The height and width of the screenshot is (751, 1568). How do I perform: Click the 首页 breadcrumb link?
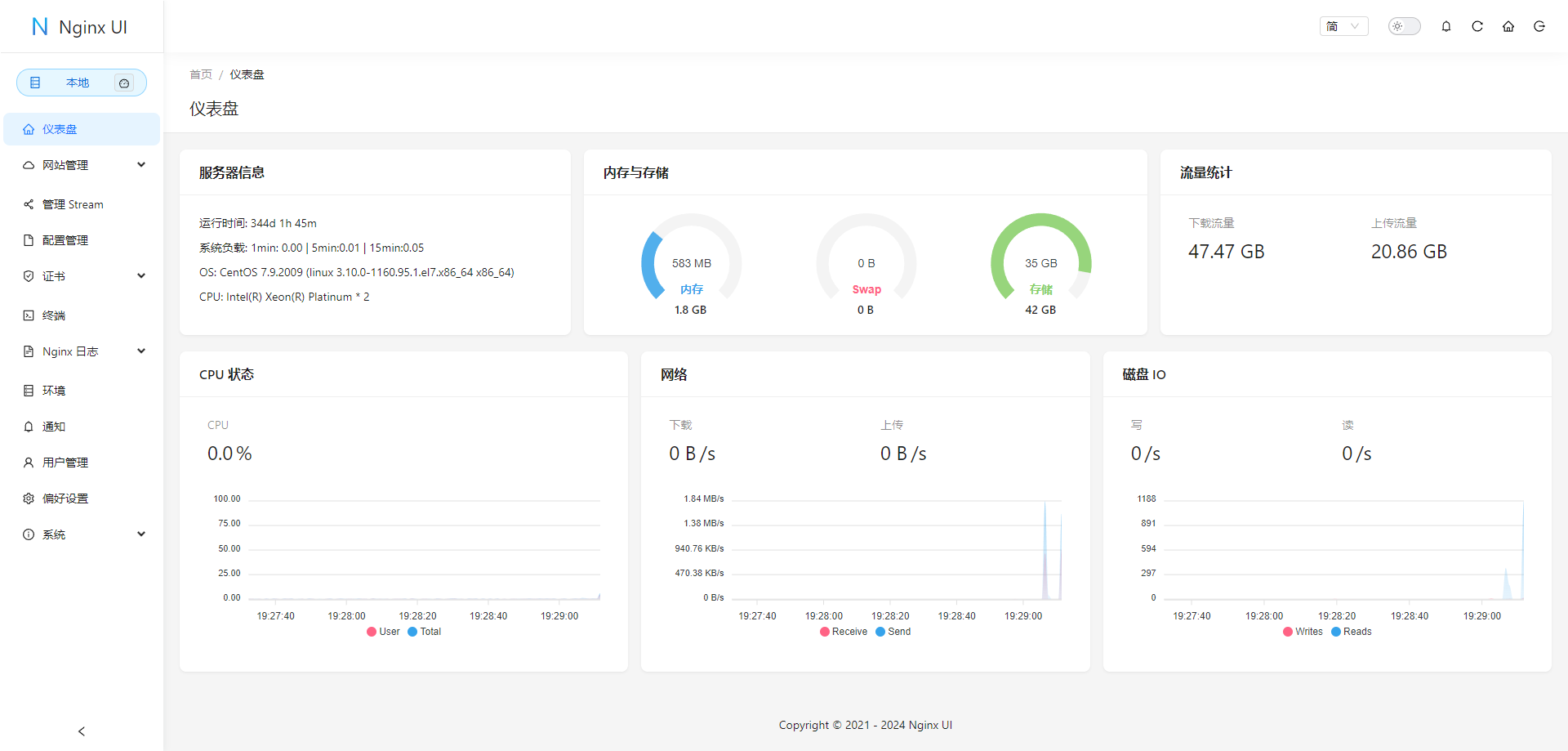[x=201, y=74]
